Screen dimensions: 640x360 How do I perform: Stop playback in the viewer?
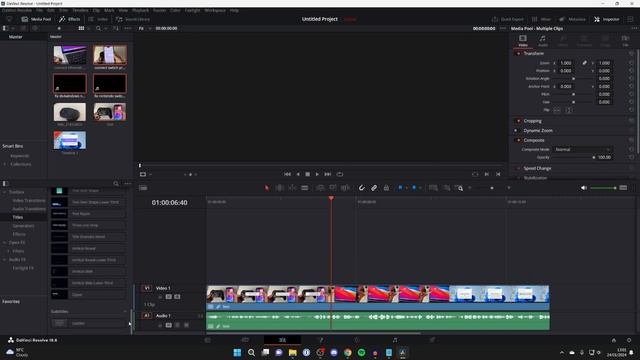pyautogui.click(x=307, y=174)
